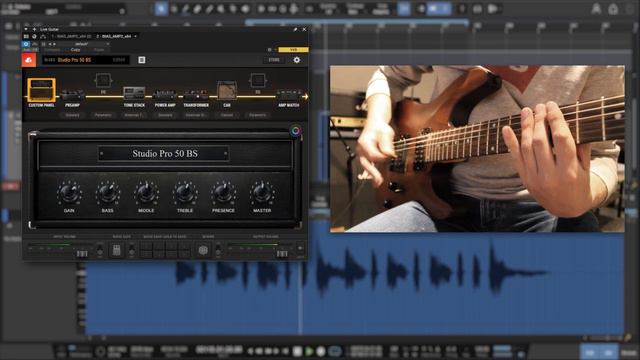Click the Bass knob
Screen dimensions: 640x360
[107, 192]
